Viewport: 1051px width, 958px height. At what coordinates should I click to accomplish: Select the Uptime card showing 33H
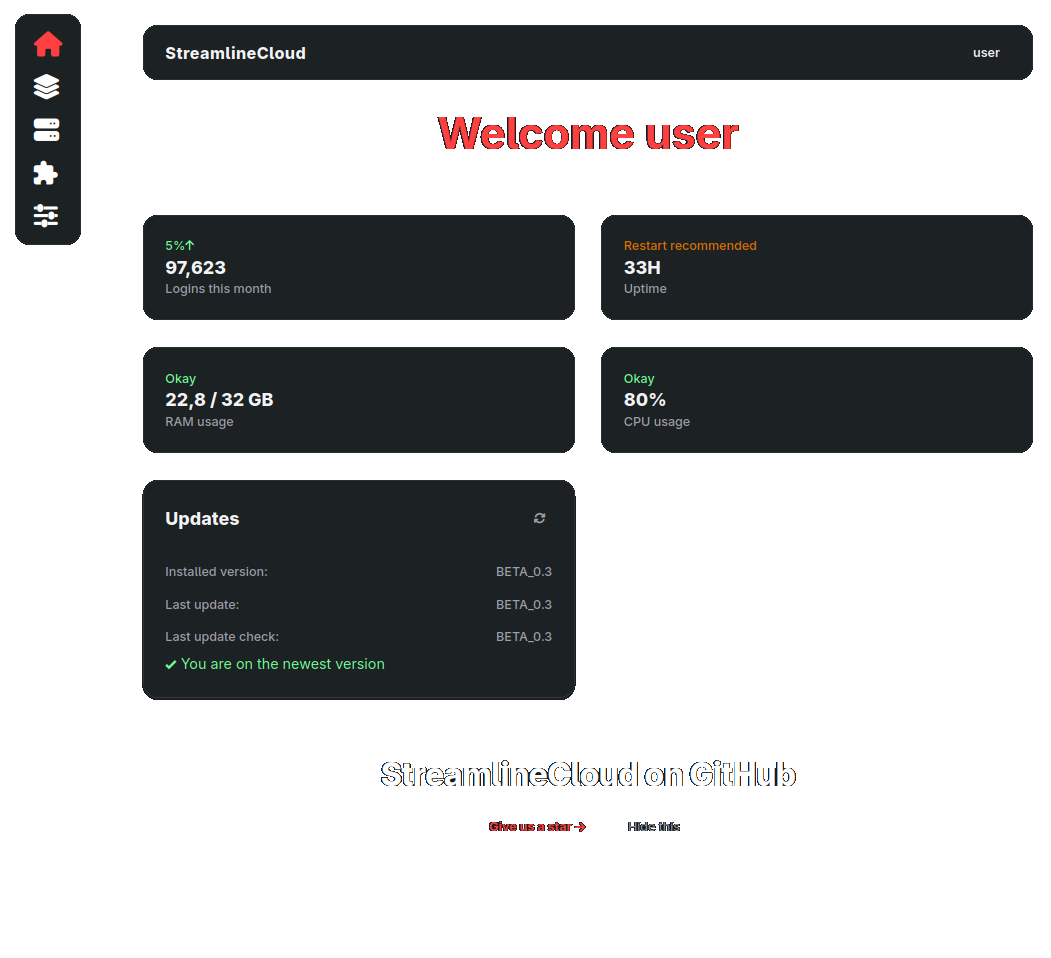point(817,267)
